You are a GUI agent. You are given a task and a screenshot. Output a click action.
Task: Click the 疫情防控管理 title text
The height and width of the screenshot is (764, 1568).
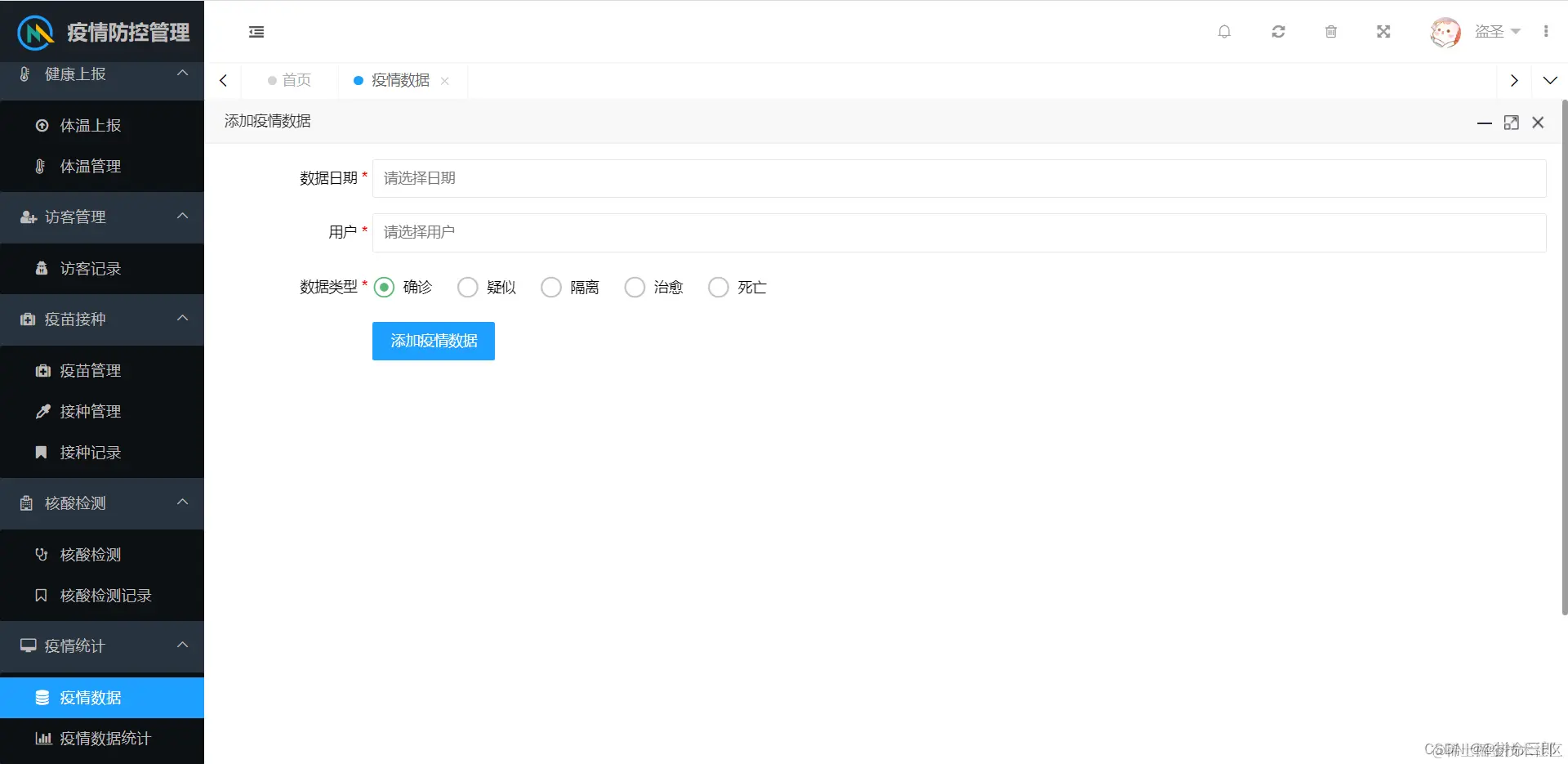(128, 33)
